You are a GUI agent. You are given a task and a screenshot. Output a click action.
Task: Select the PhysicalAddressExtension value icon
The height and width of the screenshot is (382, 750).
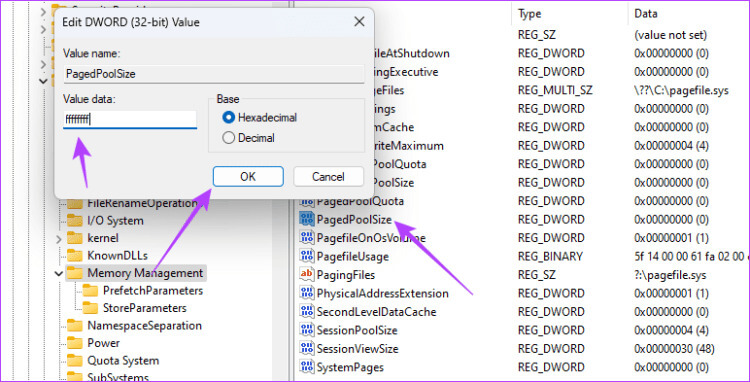tap(306, 294)
